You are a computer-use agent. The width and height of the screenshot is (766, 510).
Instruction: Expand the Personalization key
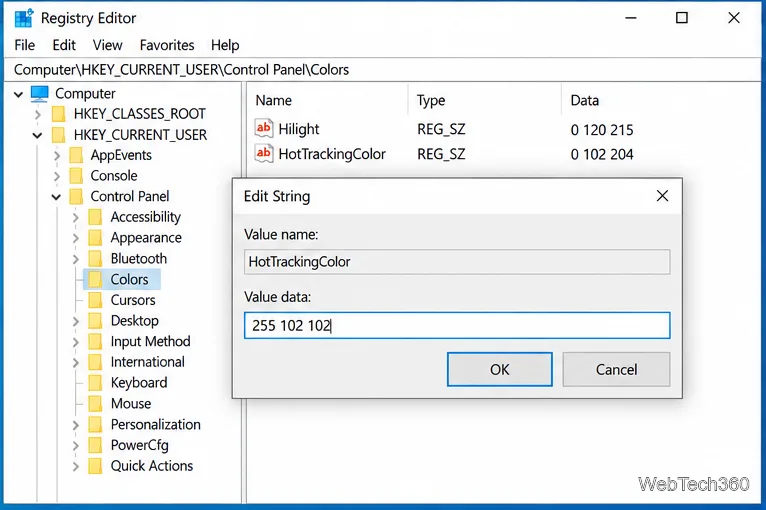coord(76,425)
